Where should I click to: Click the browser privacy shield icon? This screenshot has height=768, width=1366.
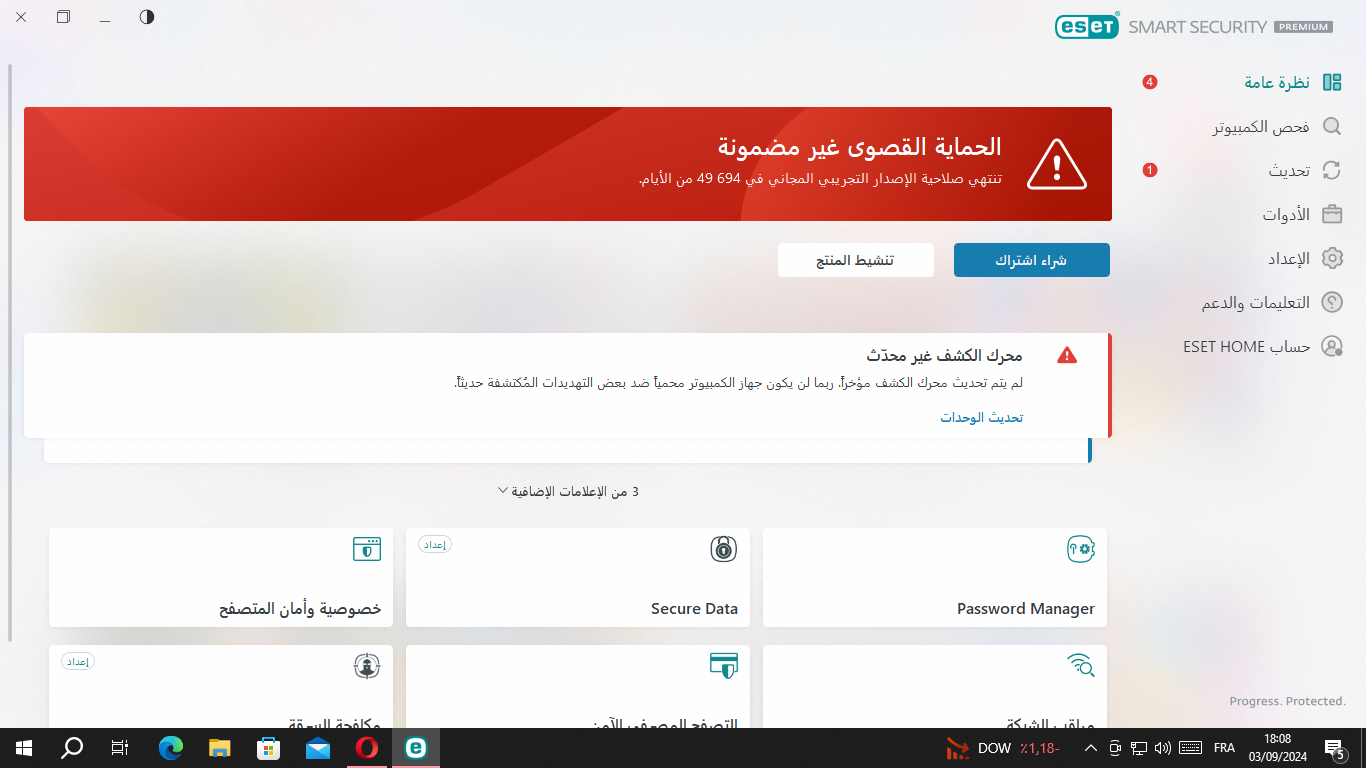pos(367,549)
